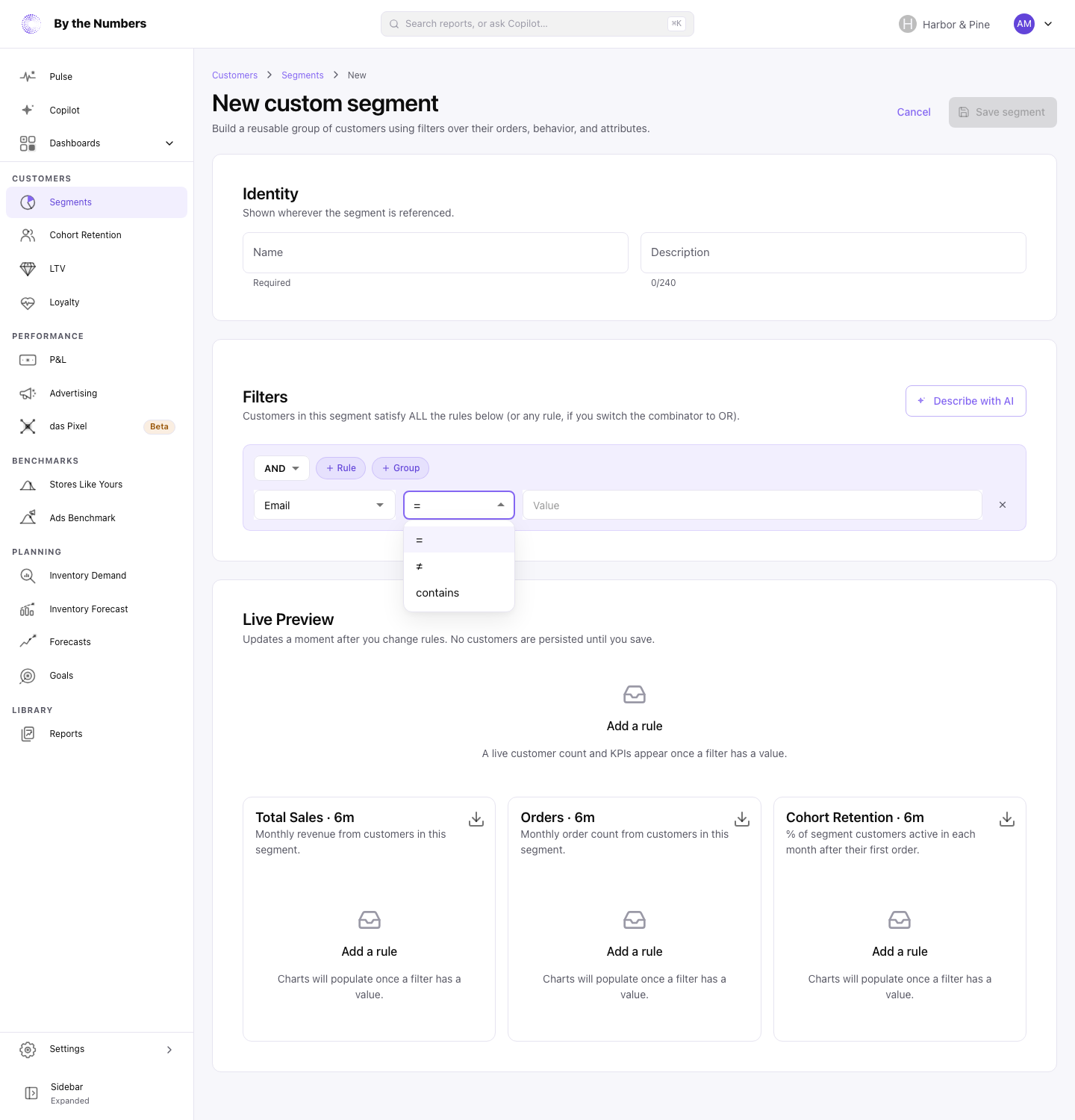Remove the Email filter rule

coord(1003,505)
